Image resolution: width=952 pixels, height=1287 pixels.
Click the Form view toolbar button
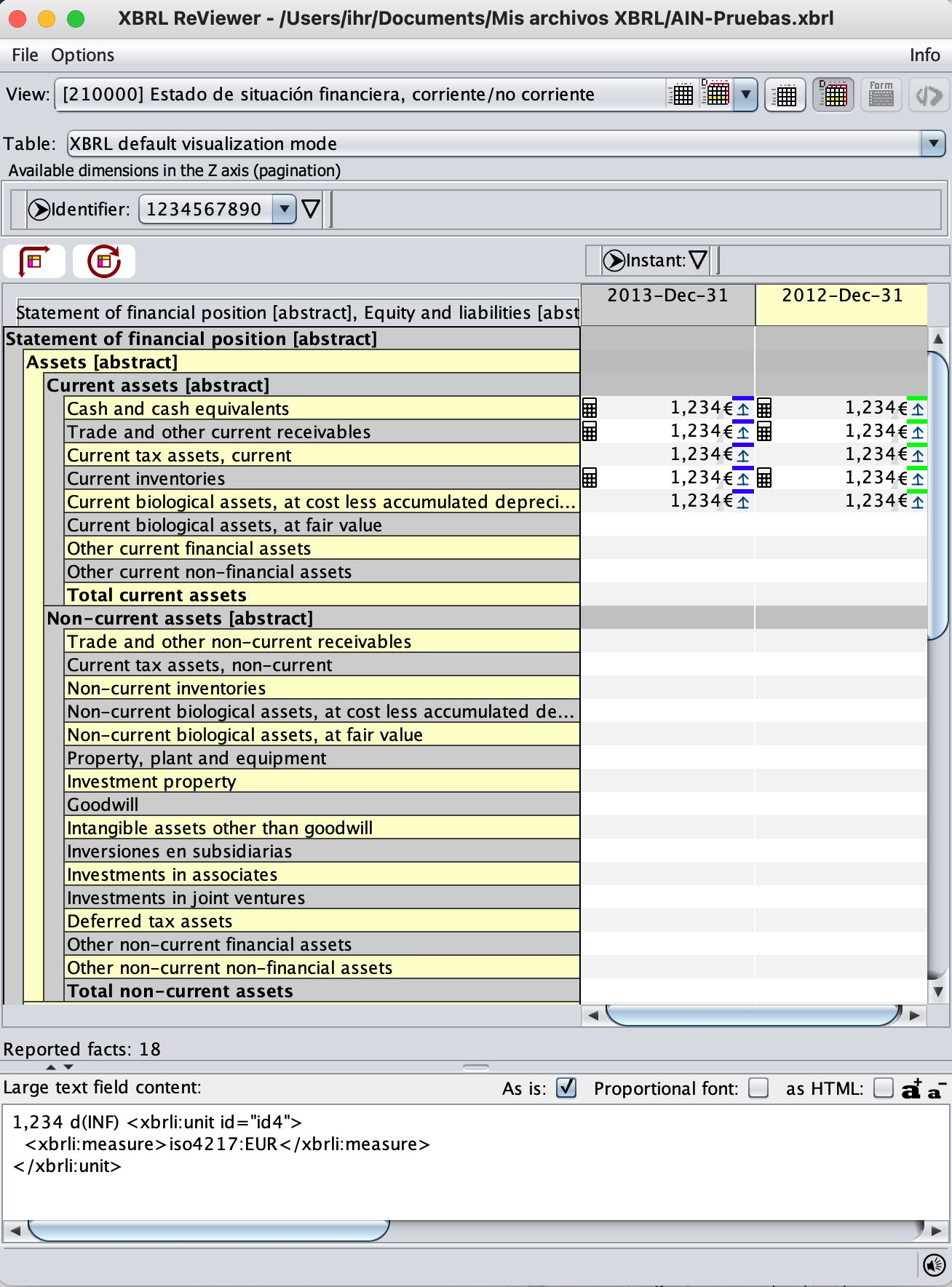881,95
